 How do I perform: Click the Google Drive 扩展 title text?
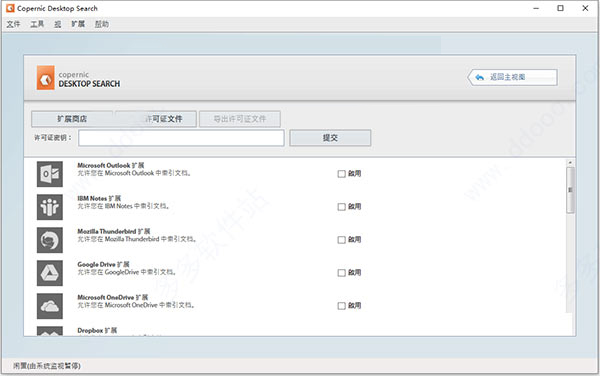click(x=103, y=264)
